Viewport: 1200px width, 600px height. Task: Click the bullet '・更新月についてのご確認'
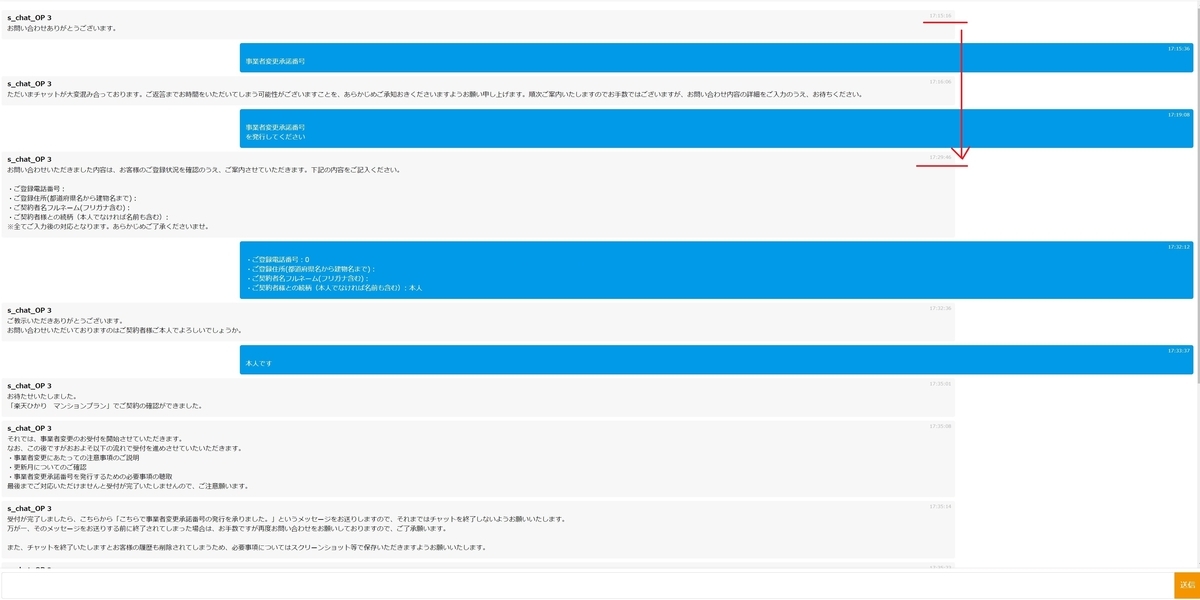tap(47, 467)
